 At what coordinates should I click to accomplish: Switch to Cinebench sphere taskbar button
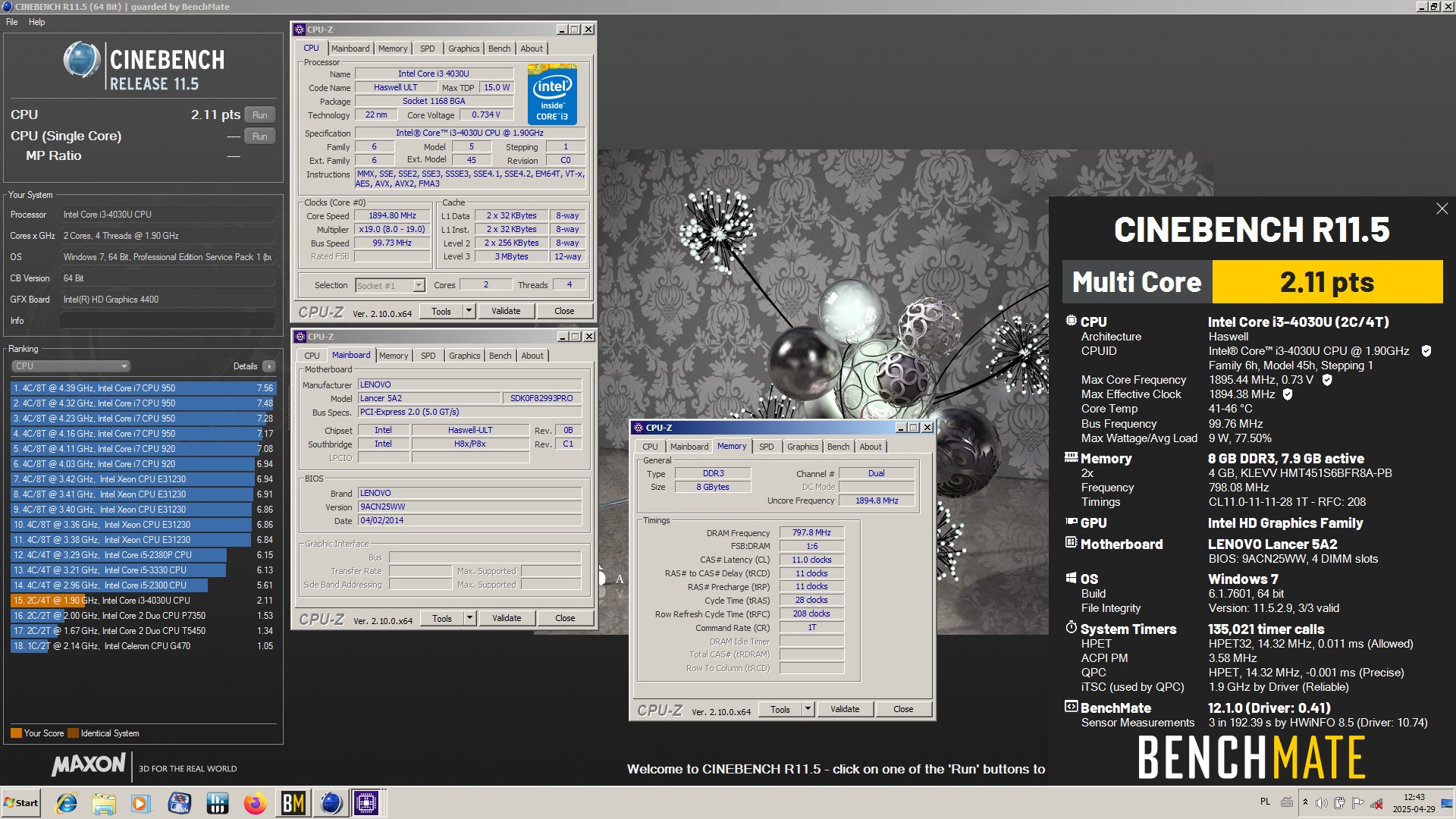click(331, 802)
